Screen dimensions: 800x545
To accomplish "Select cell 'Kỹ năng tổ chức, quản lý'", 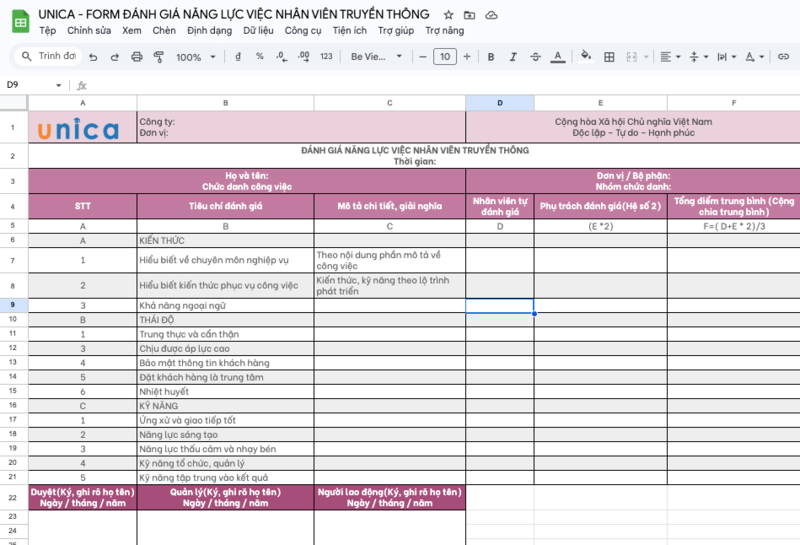I will click(226, 463).
